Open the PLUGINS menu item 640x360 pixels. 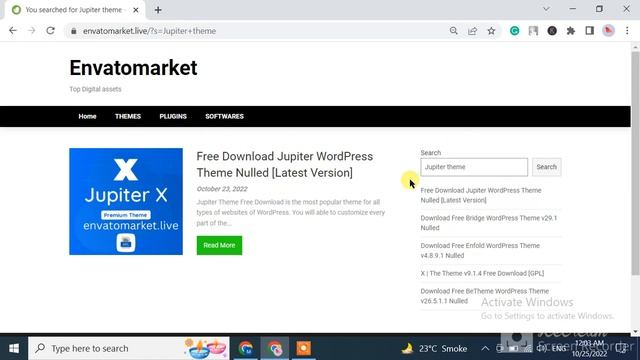(x=173, y=116)
